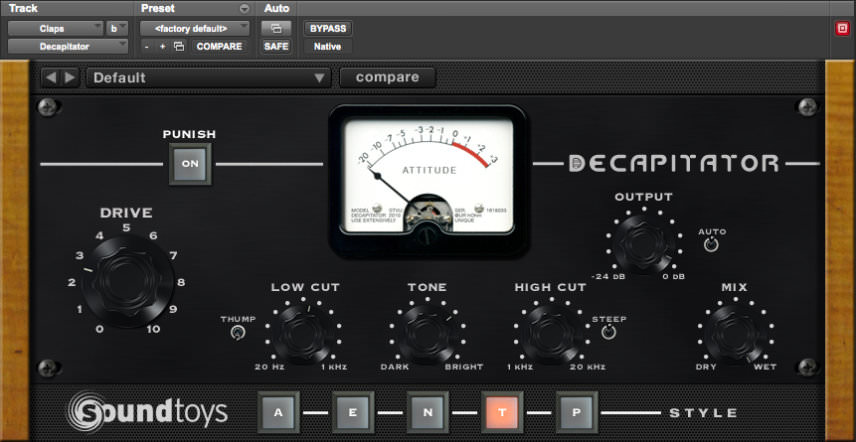Click the DRIVE knob
856x442 pixels.
click(x=128, y=281)
